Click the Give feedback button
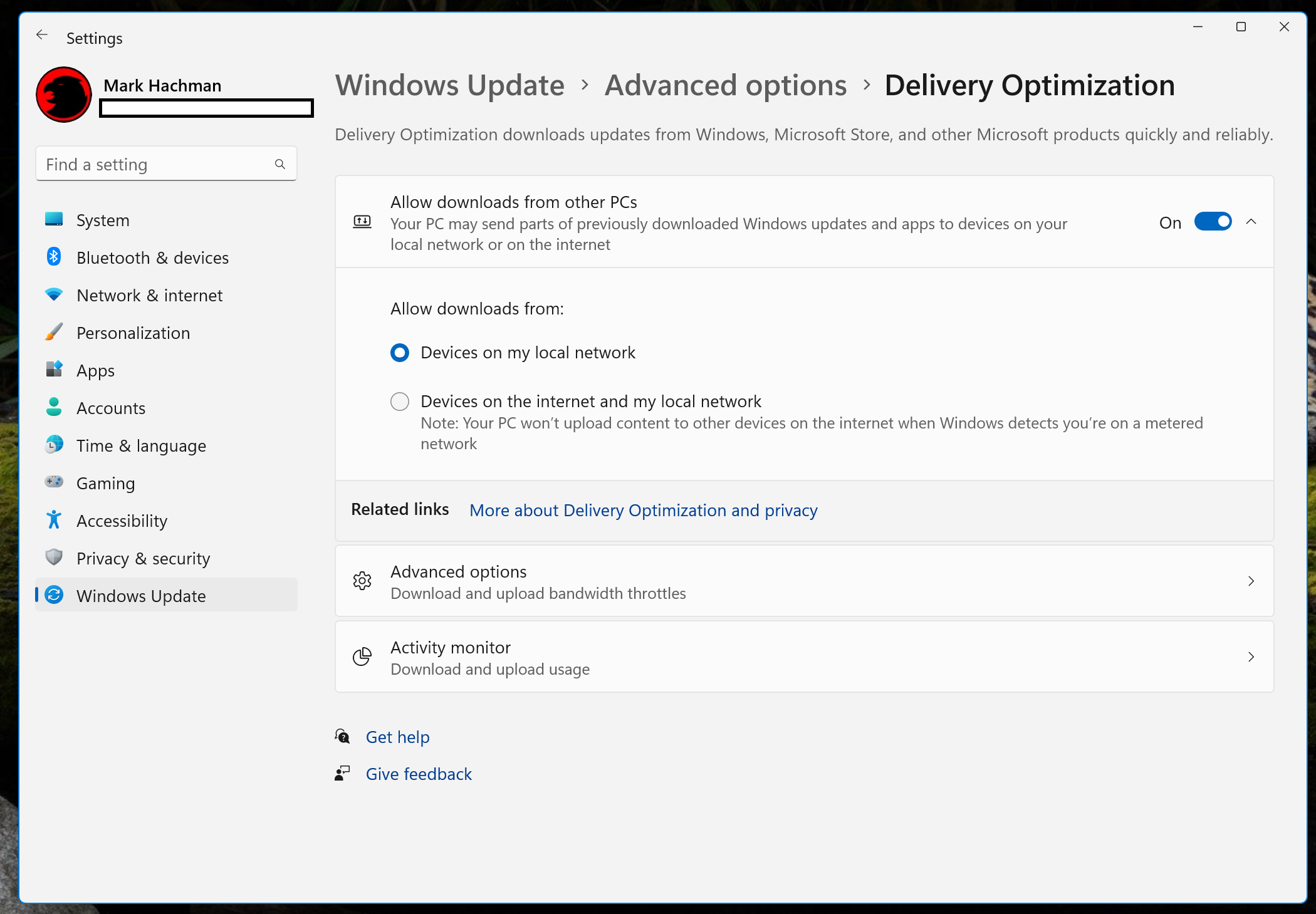Image resolution: width=1316 pixels, height=914 pixels. point(419,773)
